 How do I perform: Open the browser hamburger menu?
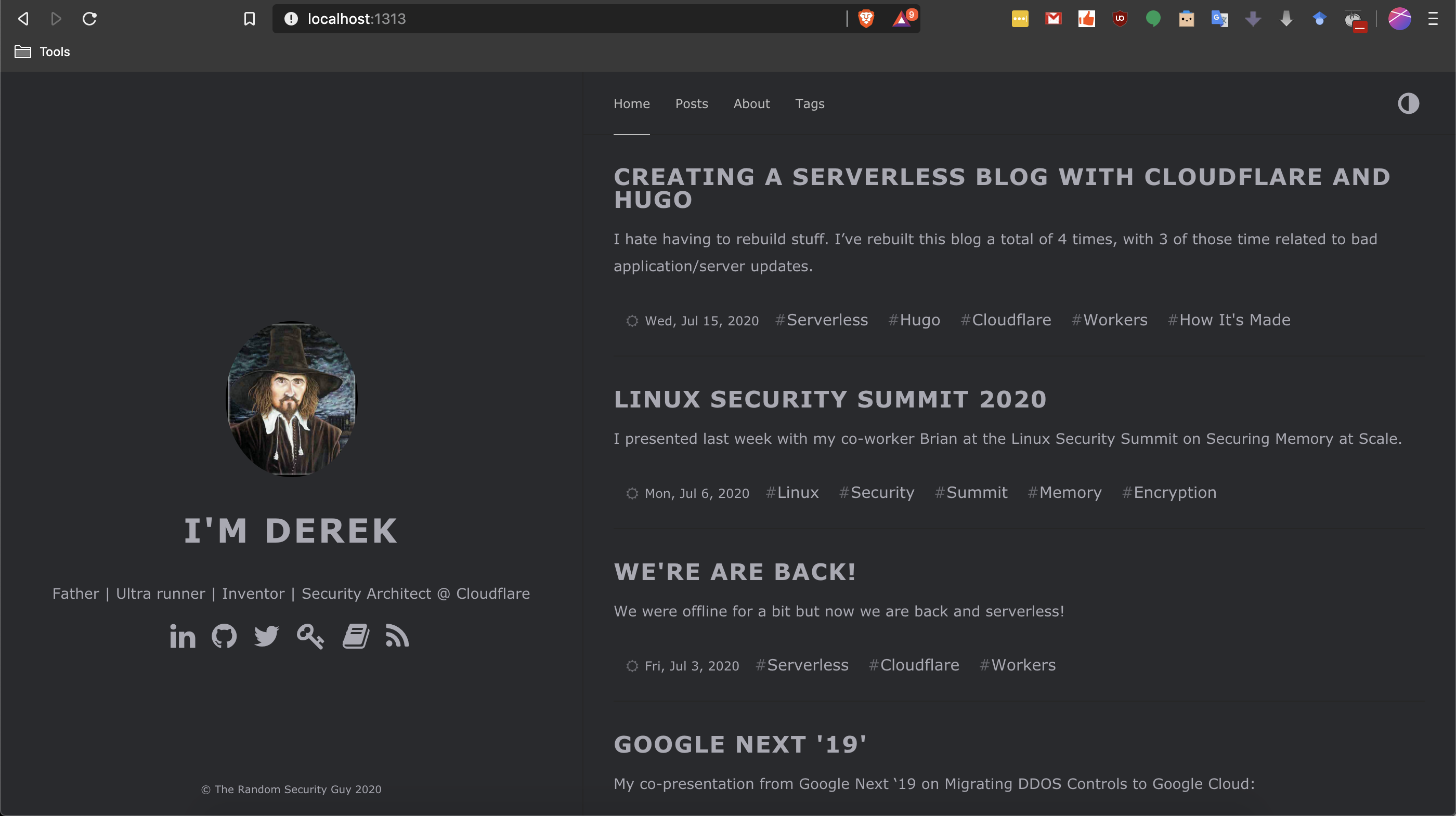coord(1434,19)
